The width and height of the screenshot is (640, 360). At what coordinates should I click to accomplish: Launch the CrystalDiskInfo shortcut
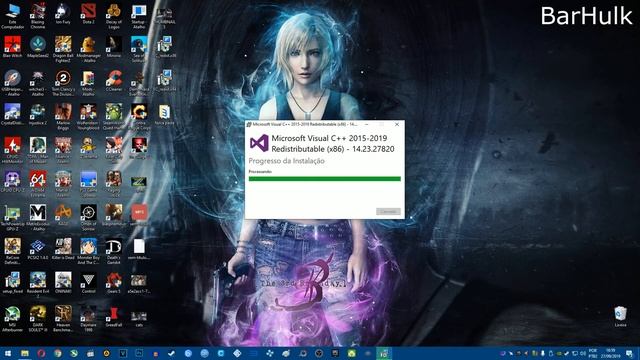(12, 114)
